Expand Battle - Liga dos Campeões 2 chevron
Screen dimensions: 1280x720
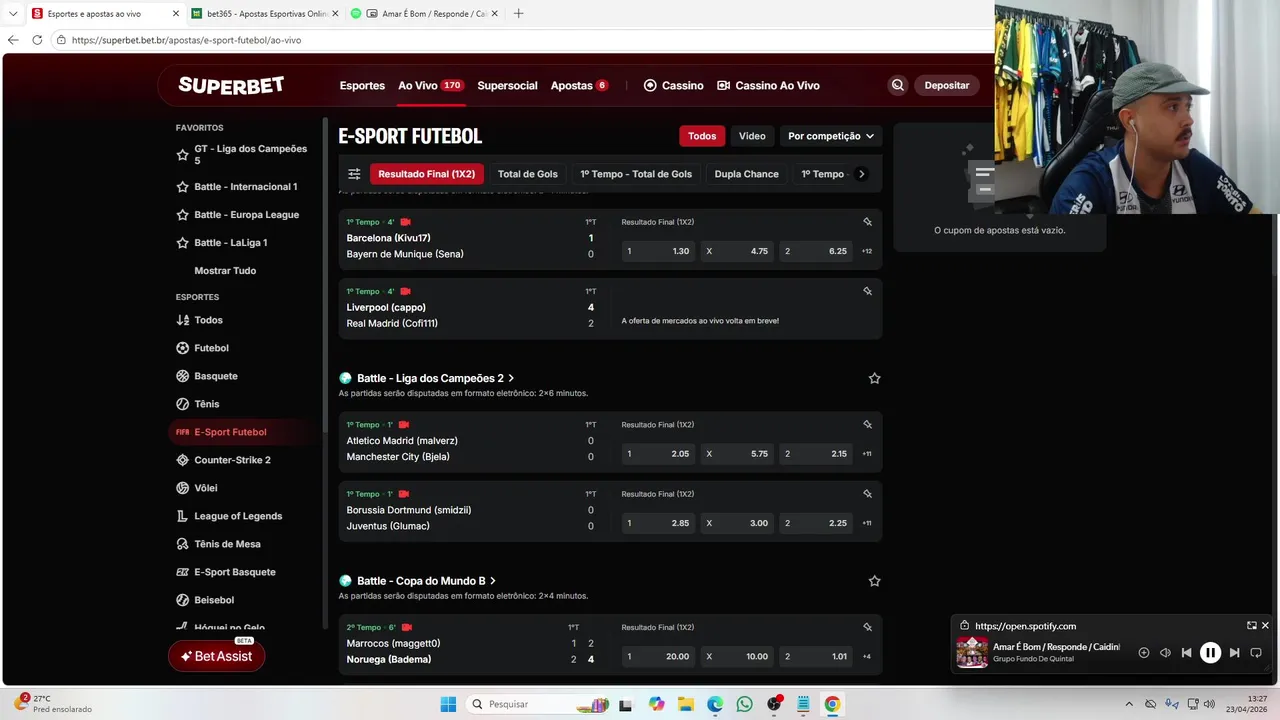511,378
